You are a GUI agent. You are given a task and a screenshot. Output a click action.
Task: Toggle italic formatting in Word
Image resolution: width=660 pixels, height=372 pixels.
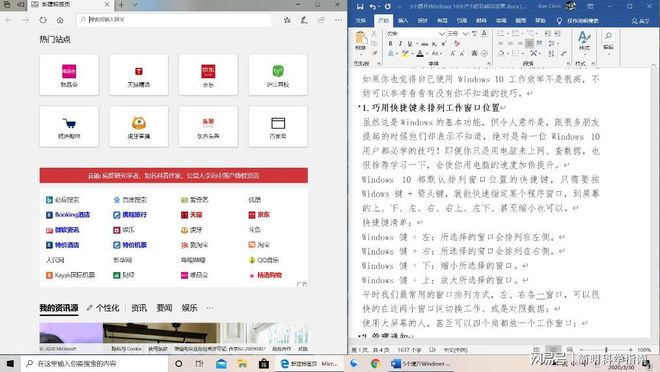click(x=400, y=43)
